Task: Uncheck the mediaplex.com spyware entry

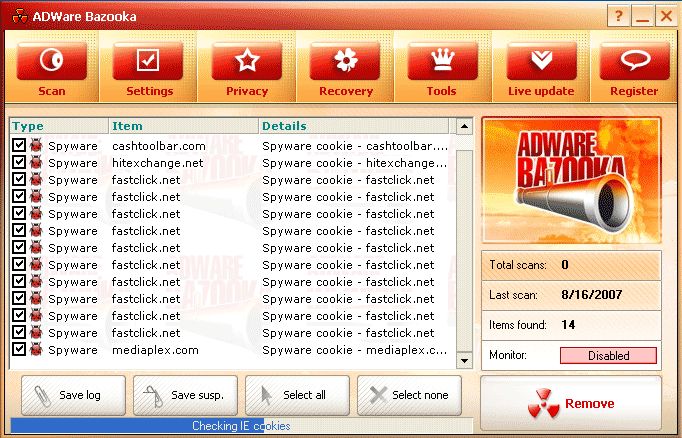Action: point(19,349)
